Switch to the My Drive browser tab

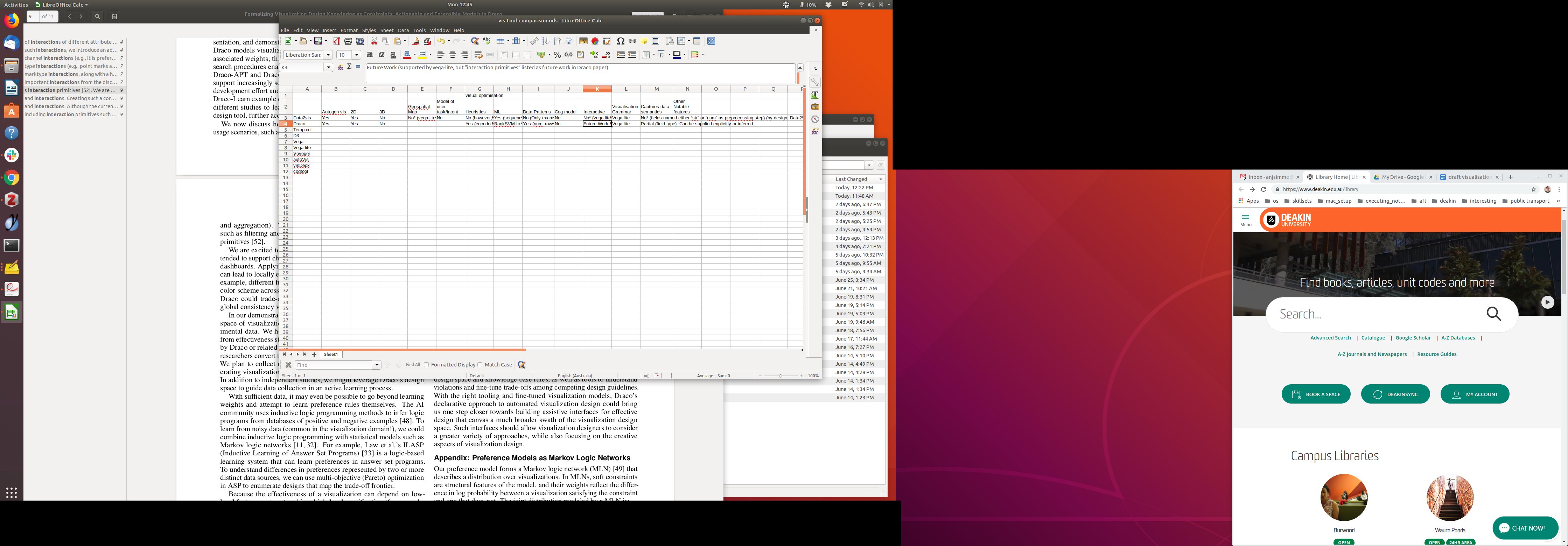click(x=1402, y=177)
